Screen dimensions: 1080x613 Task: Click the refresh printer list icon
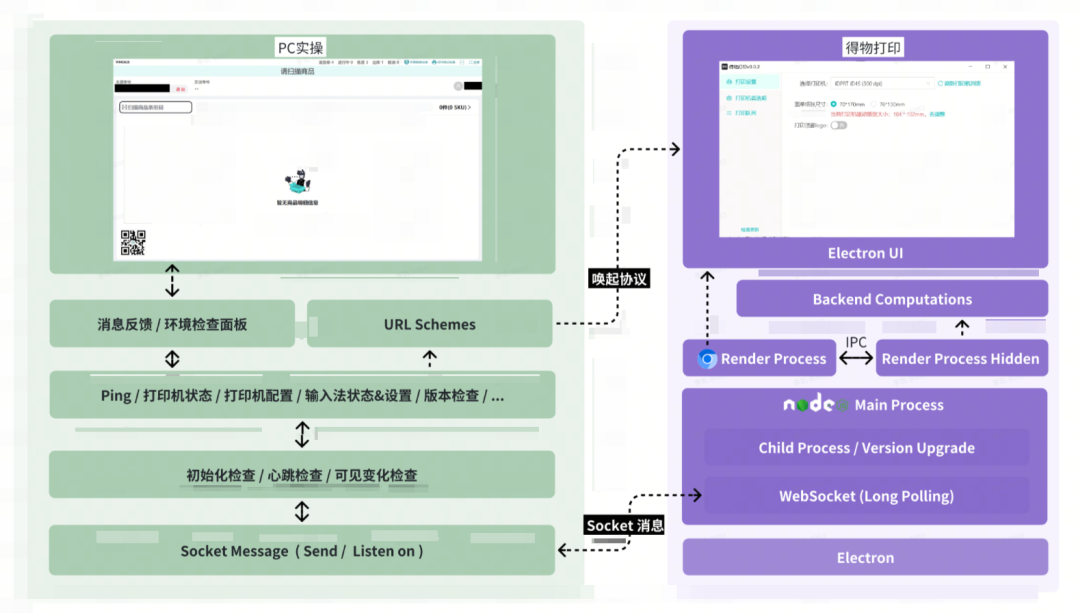pyautogui.click(x=940, y=83)
